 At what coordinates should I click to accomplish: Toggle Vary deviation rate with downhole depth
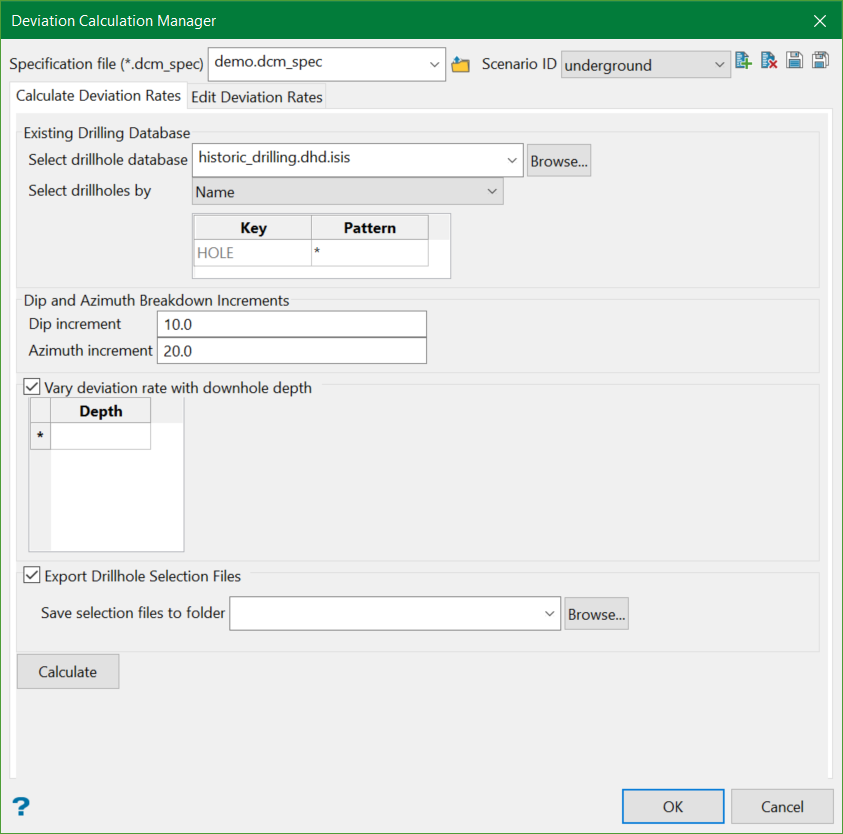coord(33,388)
